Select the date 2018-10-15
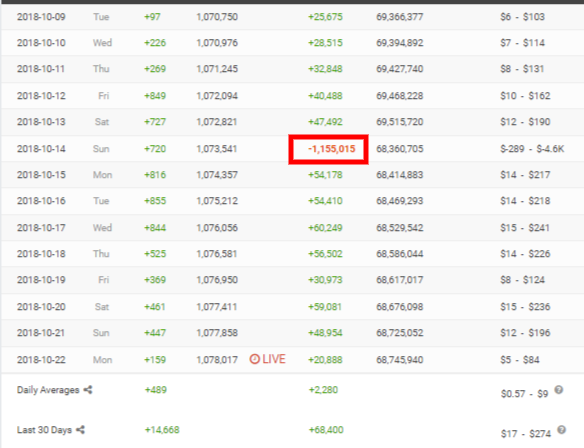 tap(41, 175)
